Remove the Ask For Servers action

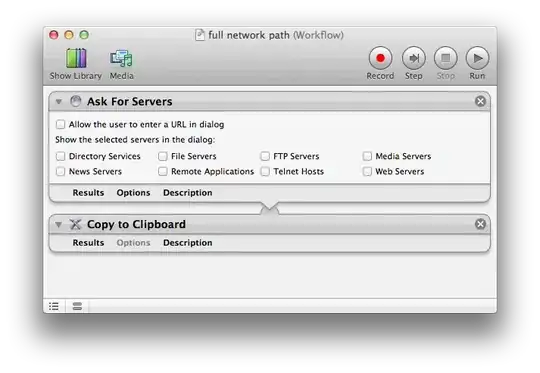(x=480, y=101)
